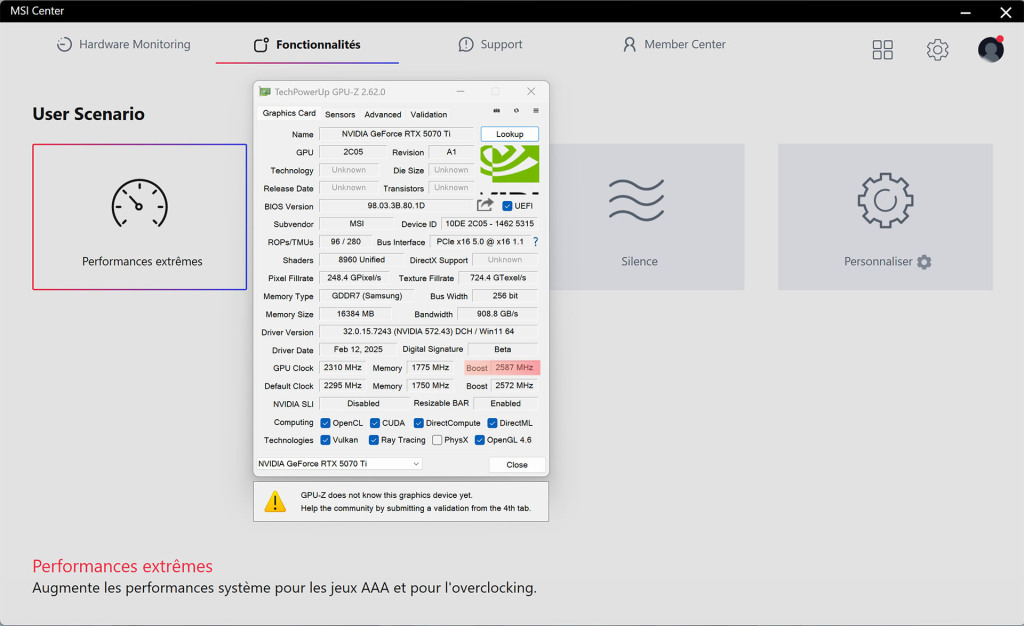Minimize the MSI Center window
1024x626 pixels.
(x=965, y=12)
